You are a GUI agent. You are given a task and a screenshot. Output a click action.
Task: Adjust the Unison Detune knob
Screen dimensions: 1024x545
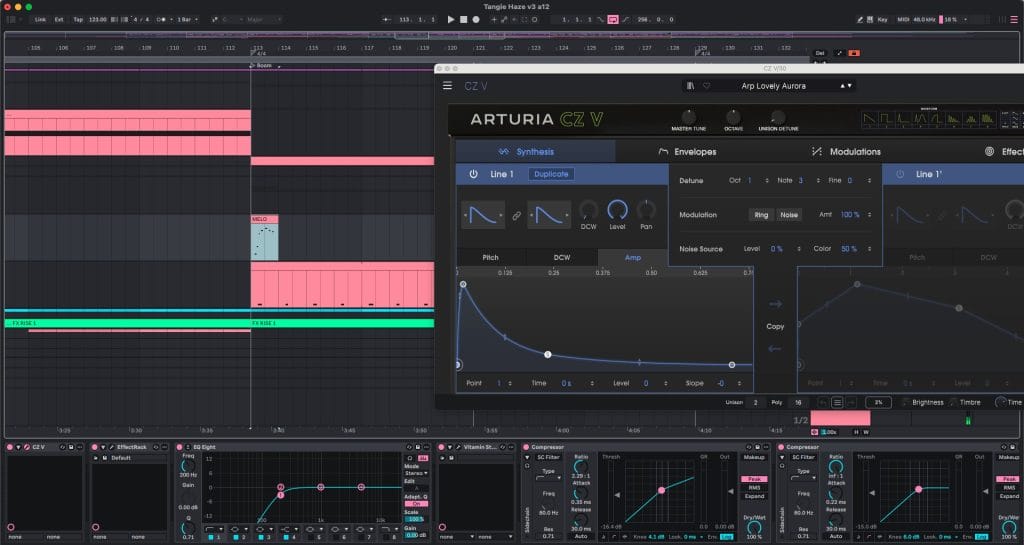pos(778,117)
